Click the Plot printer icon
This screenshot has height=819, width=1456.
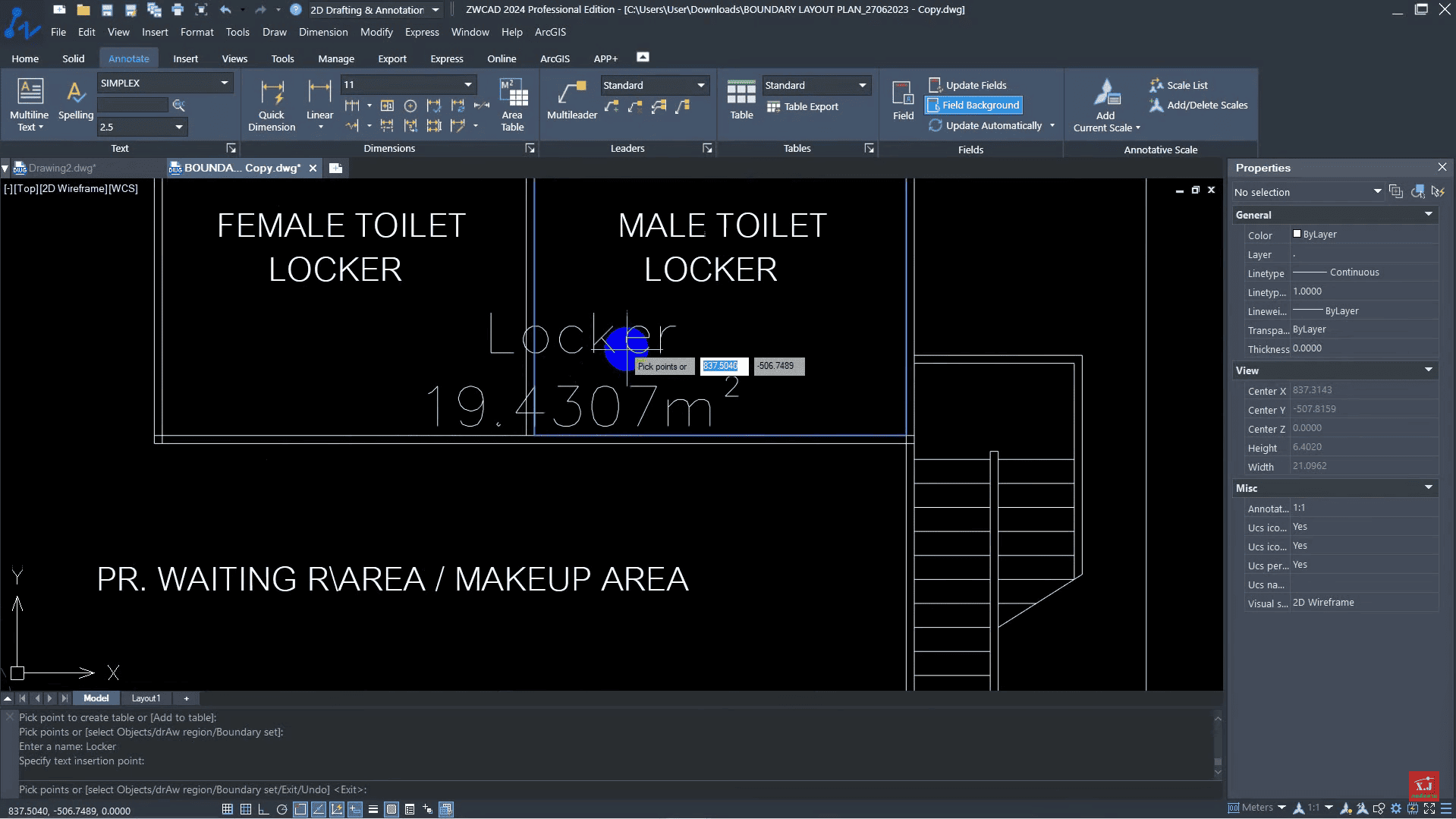(178, 10)
